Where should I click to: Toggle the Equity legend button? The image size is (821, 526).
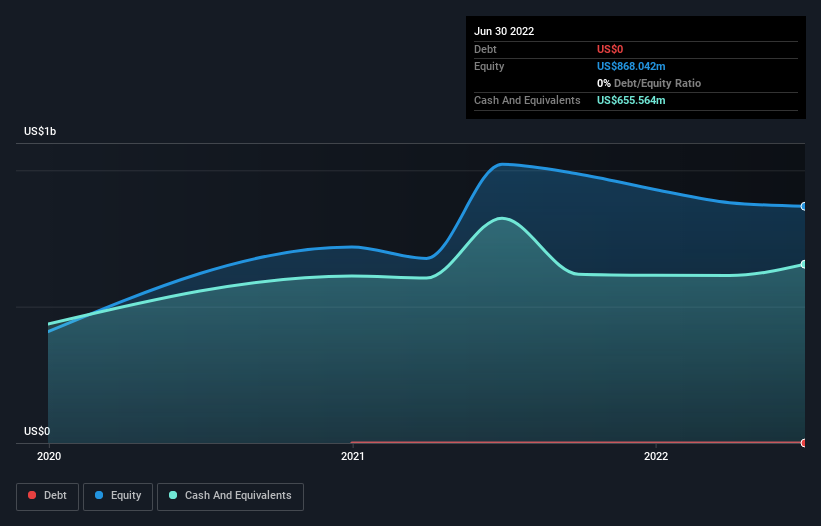click(118, 496)
